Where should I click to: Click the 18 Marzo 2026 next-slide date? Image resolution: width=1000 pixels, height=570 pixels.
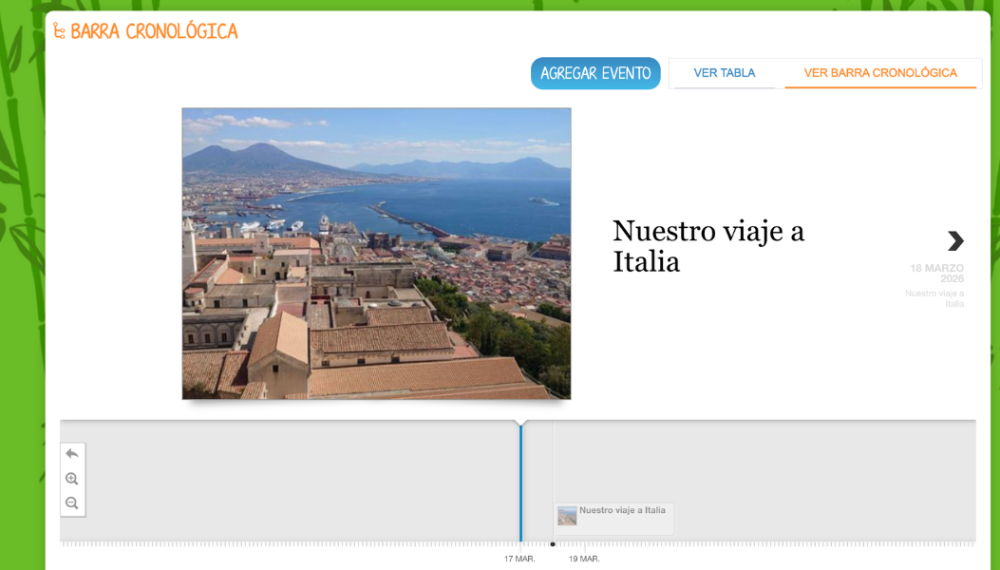click(937, 273)
